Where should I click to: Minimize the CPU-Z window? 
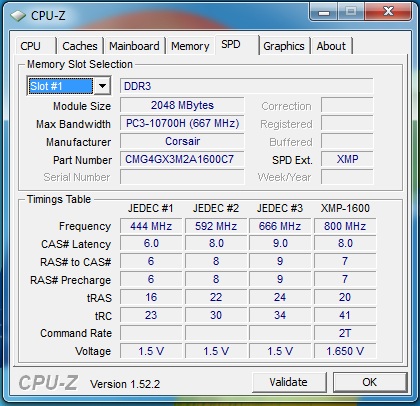pyautogui.click(x=324, y=12)
